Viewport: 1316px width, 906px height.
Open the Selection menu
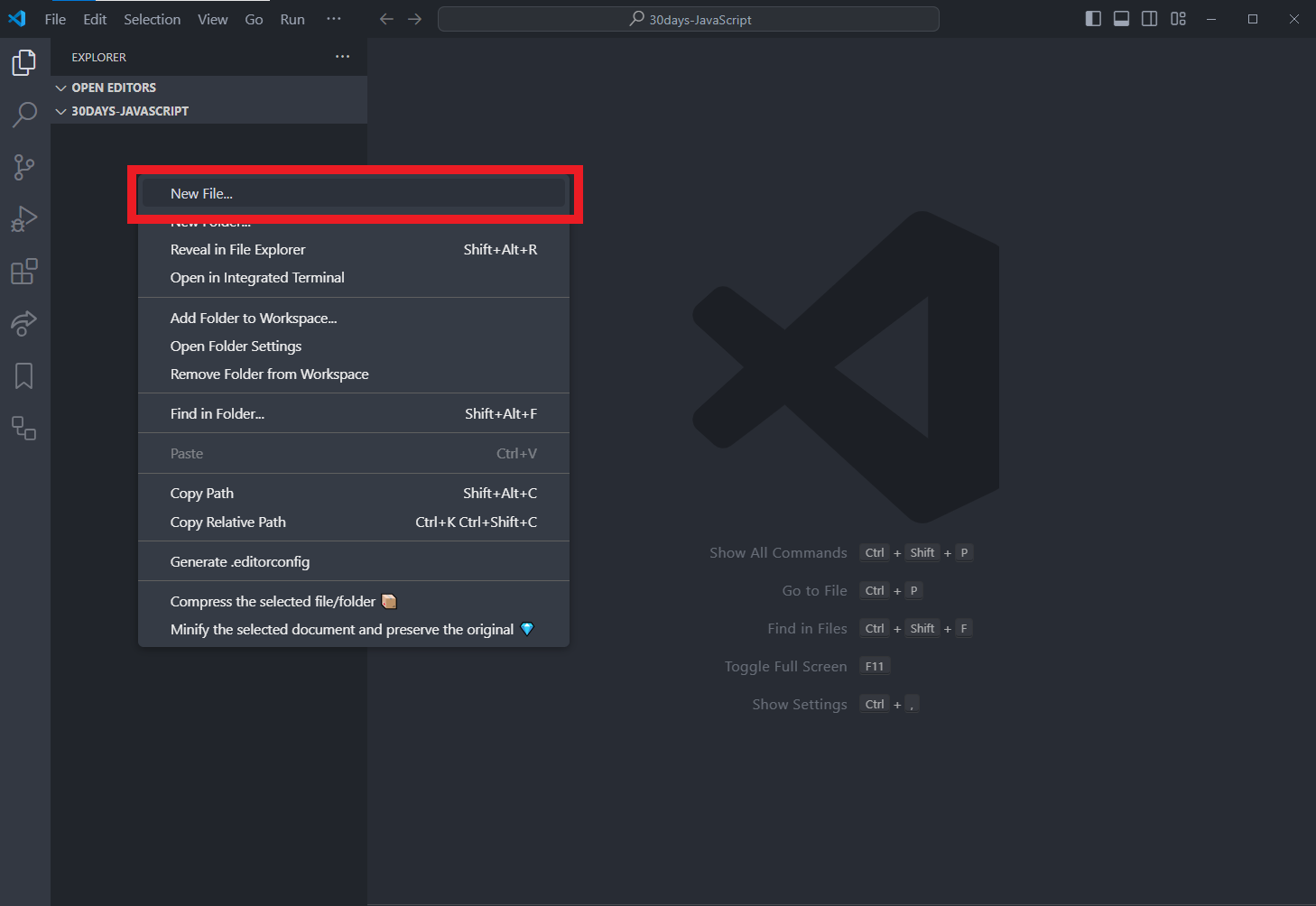click(x=152, y=19)
